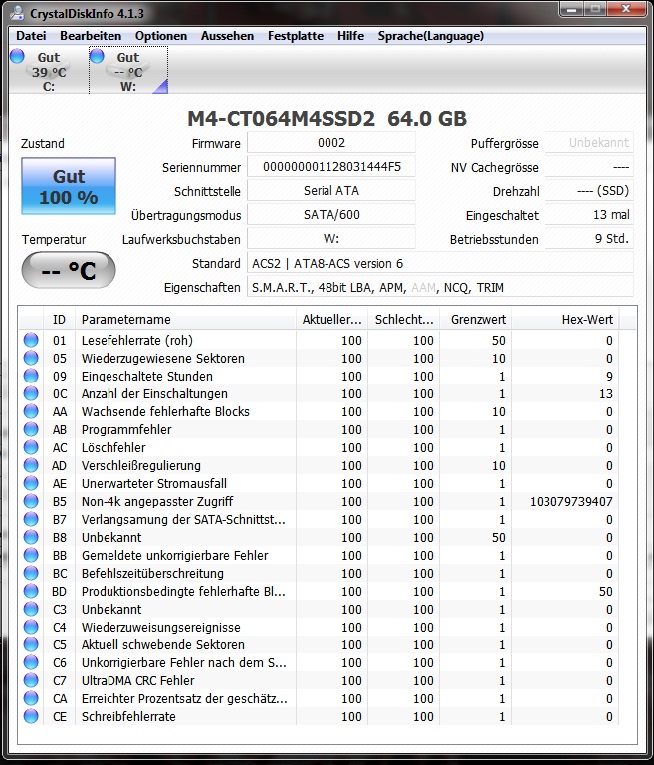Click status icon of Aktuell schwebende Sektoren
Image resolution: width=654 pixels, height=765 pixels.
point(31,644)
